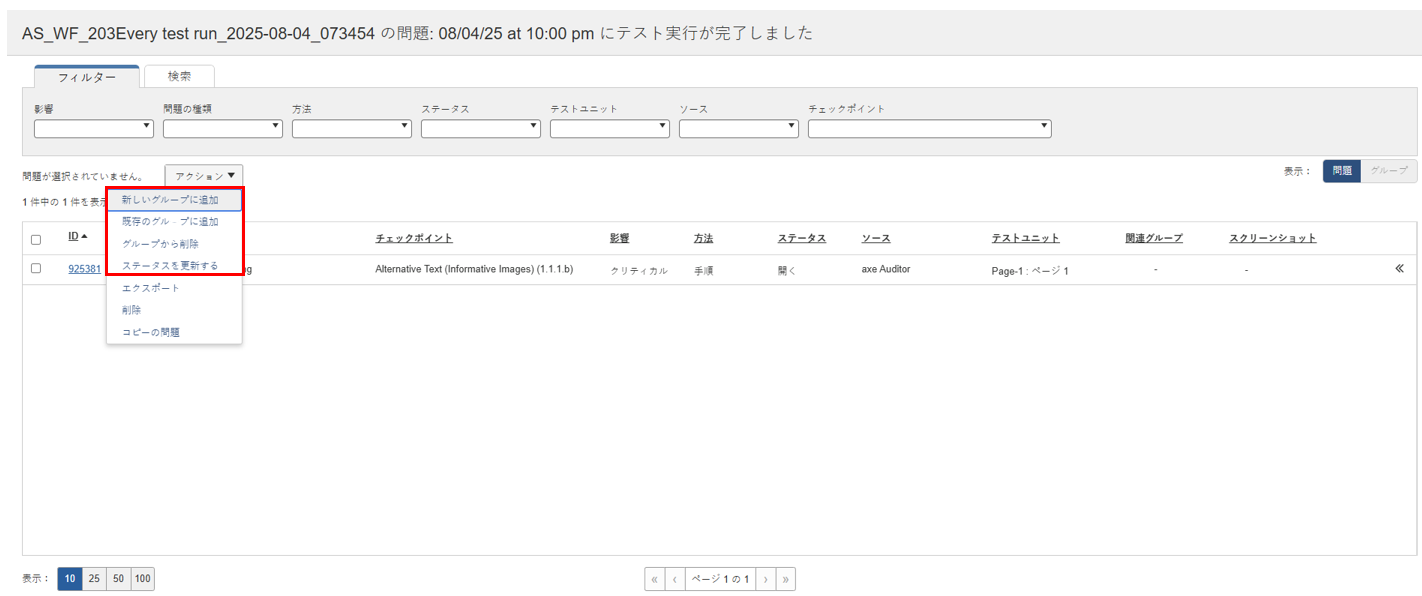Click the アクション dropdown button
Viewport: 1422px width, 596px height.
point(204,175)
